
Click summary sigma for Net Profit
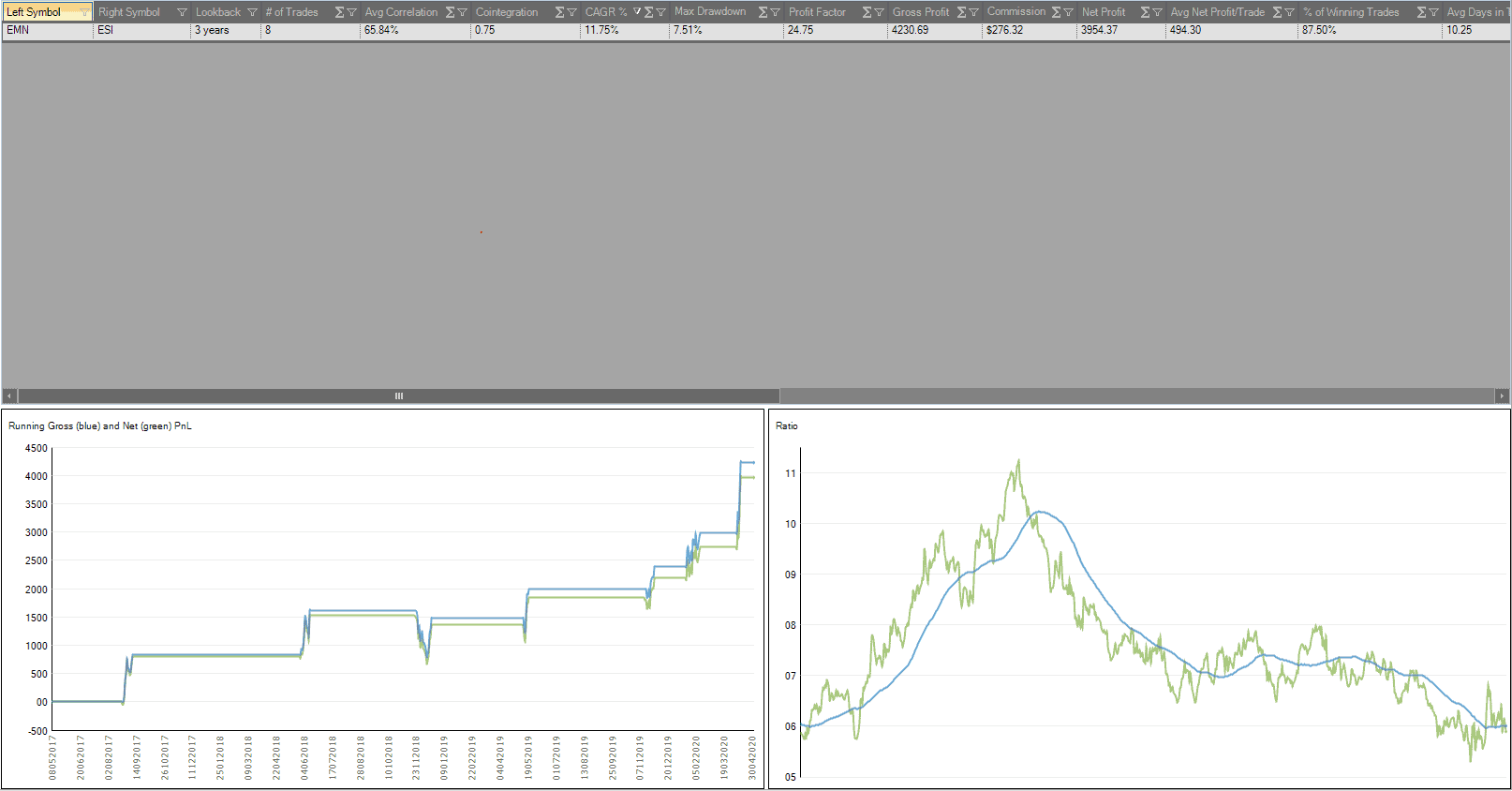click(1145, 12)
